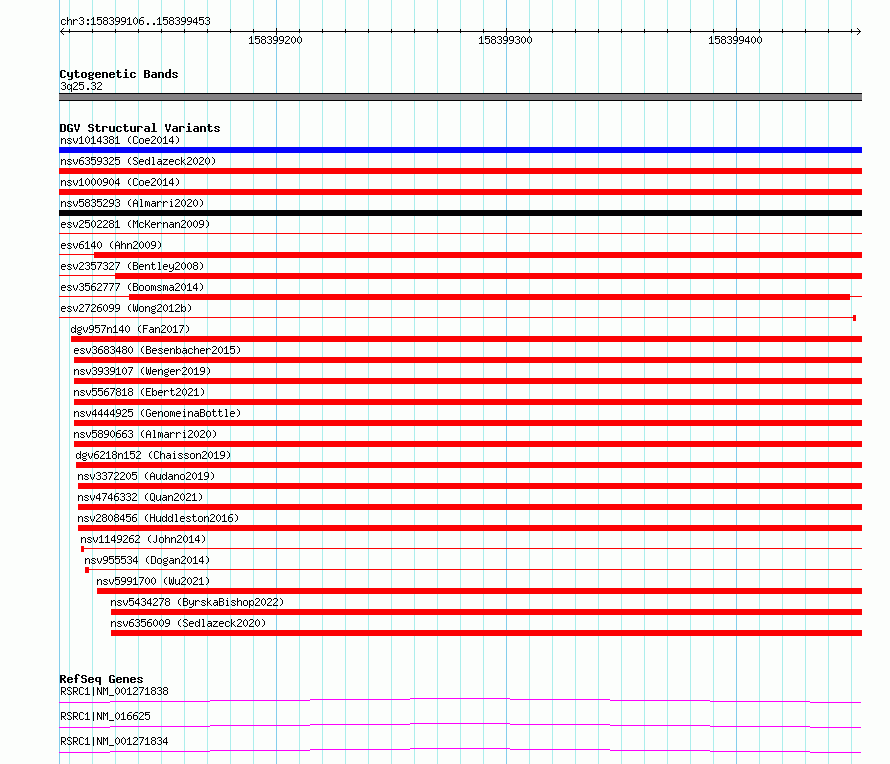Click the Cytogenetic Bands track title

click(x=119, y=74)
